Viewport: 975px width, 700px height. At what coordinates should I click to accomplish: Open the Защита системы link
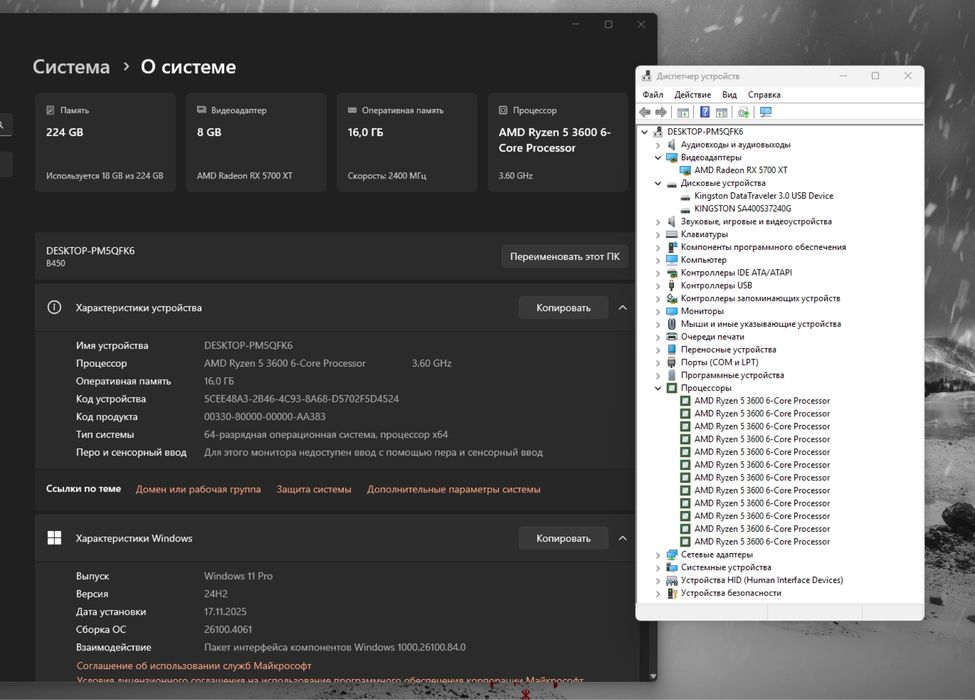314,489
